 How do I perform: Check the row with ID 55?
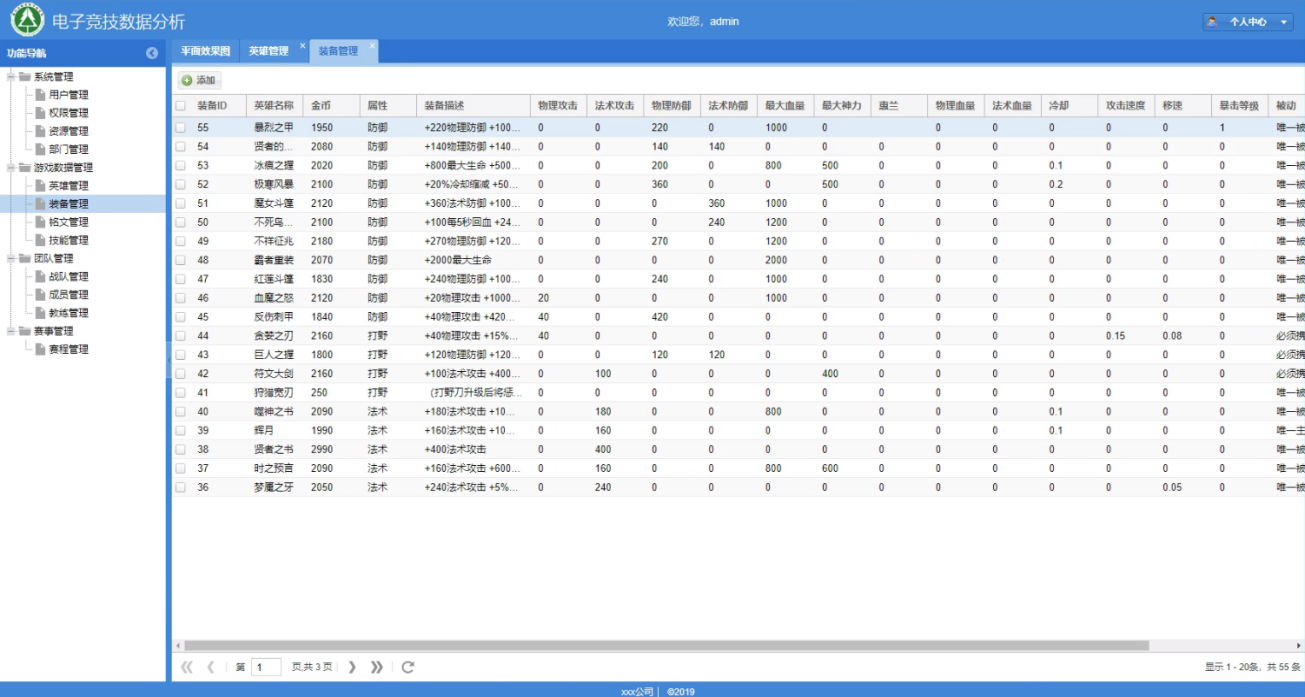point(181,128)
